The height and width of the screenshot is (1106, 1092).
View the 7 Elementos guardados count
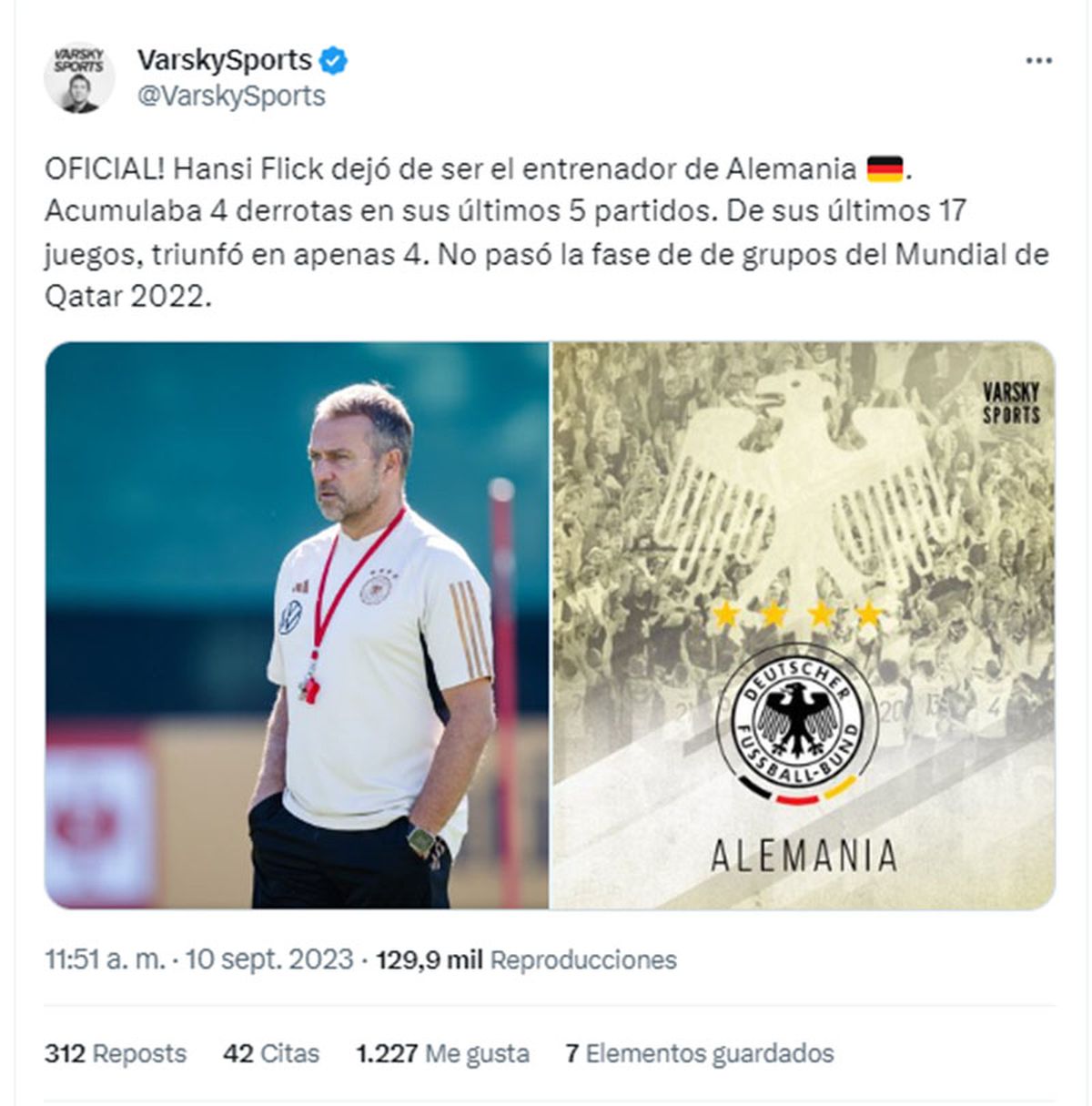(x=699, y=1053)
